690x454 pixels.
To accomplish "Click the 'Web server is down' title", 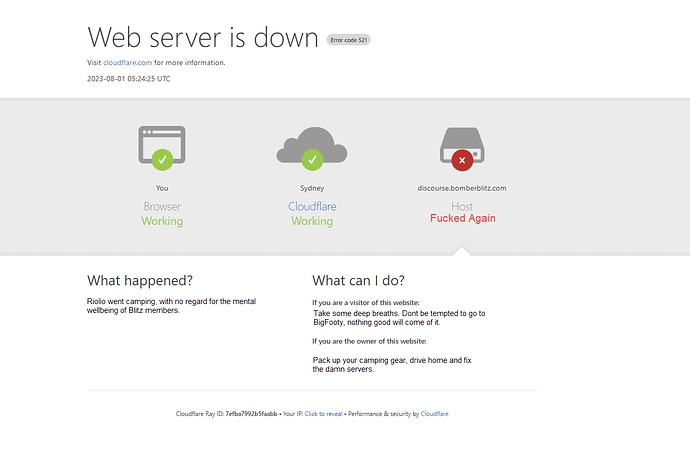I will tap(203, 36).
